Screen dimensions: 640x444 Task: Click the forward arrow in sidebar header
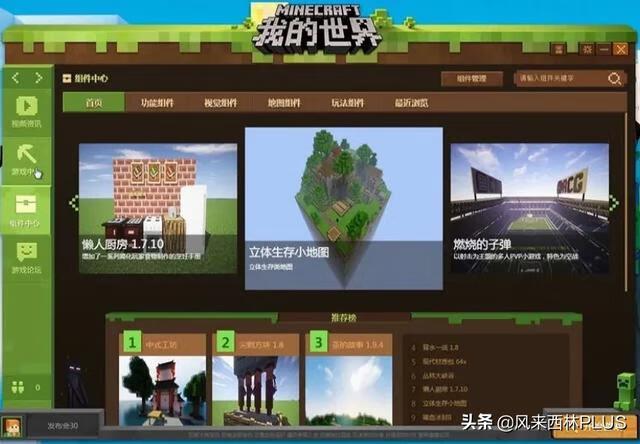click(39, 77)
